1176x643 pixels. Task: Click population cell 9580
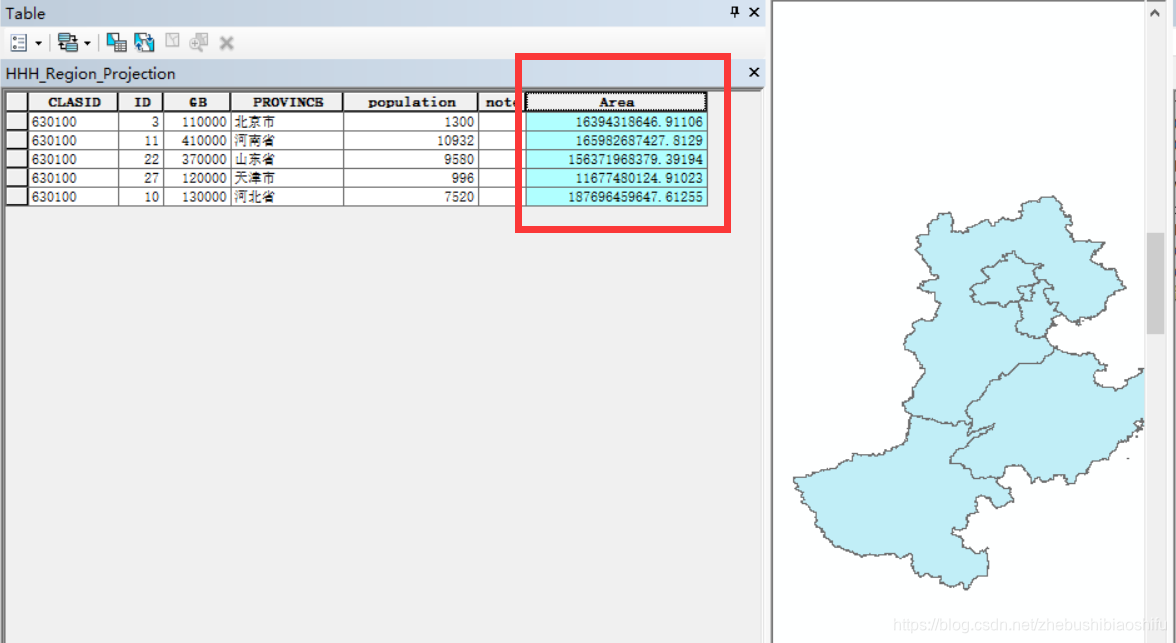411,159
